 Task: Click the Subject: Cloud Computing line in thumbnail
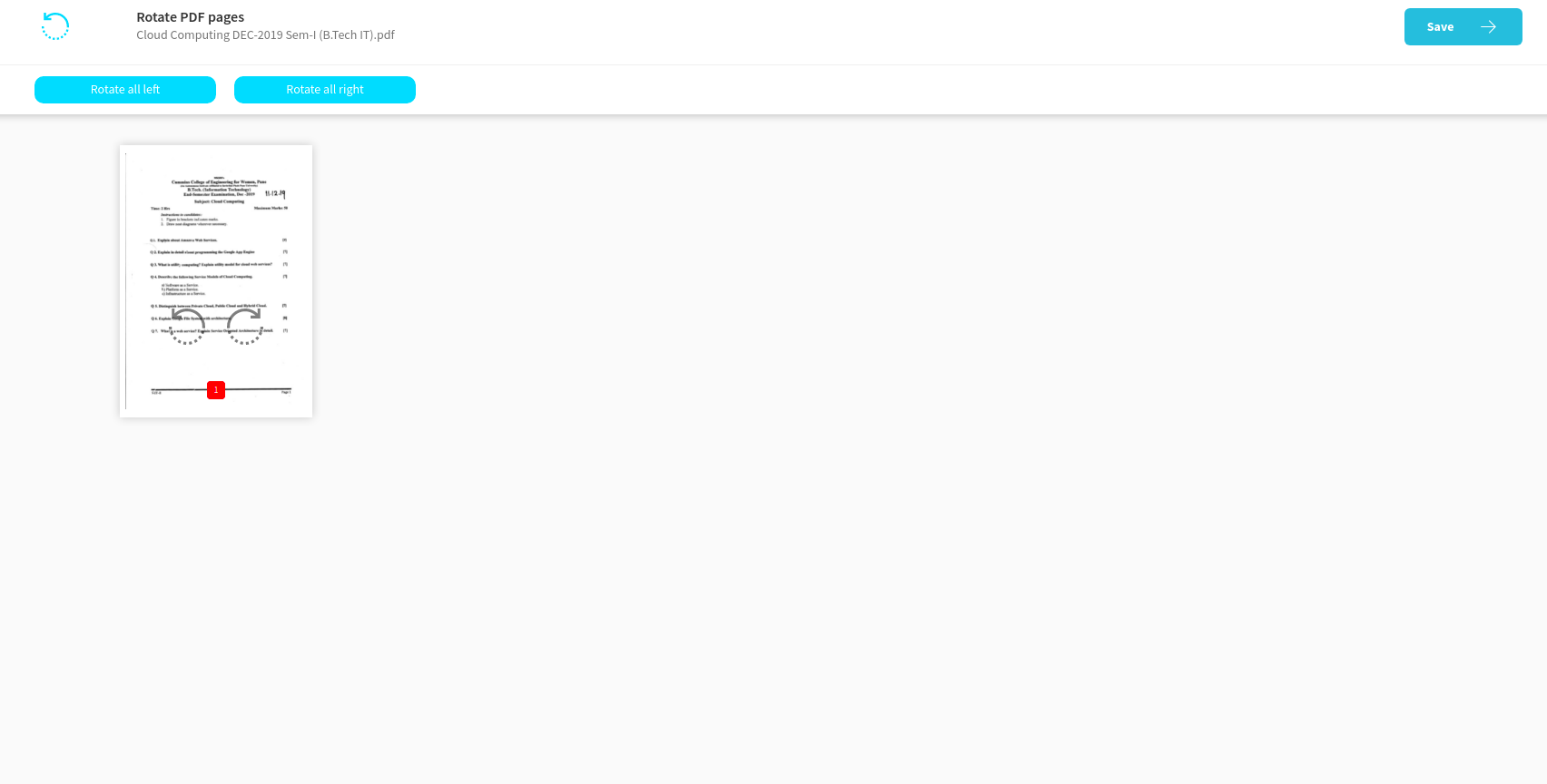click(219, 201)
